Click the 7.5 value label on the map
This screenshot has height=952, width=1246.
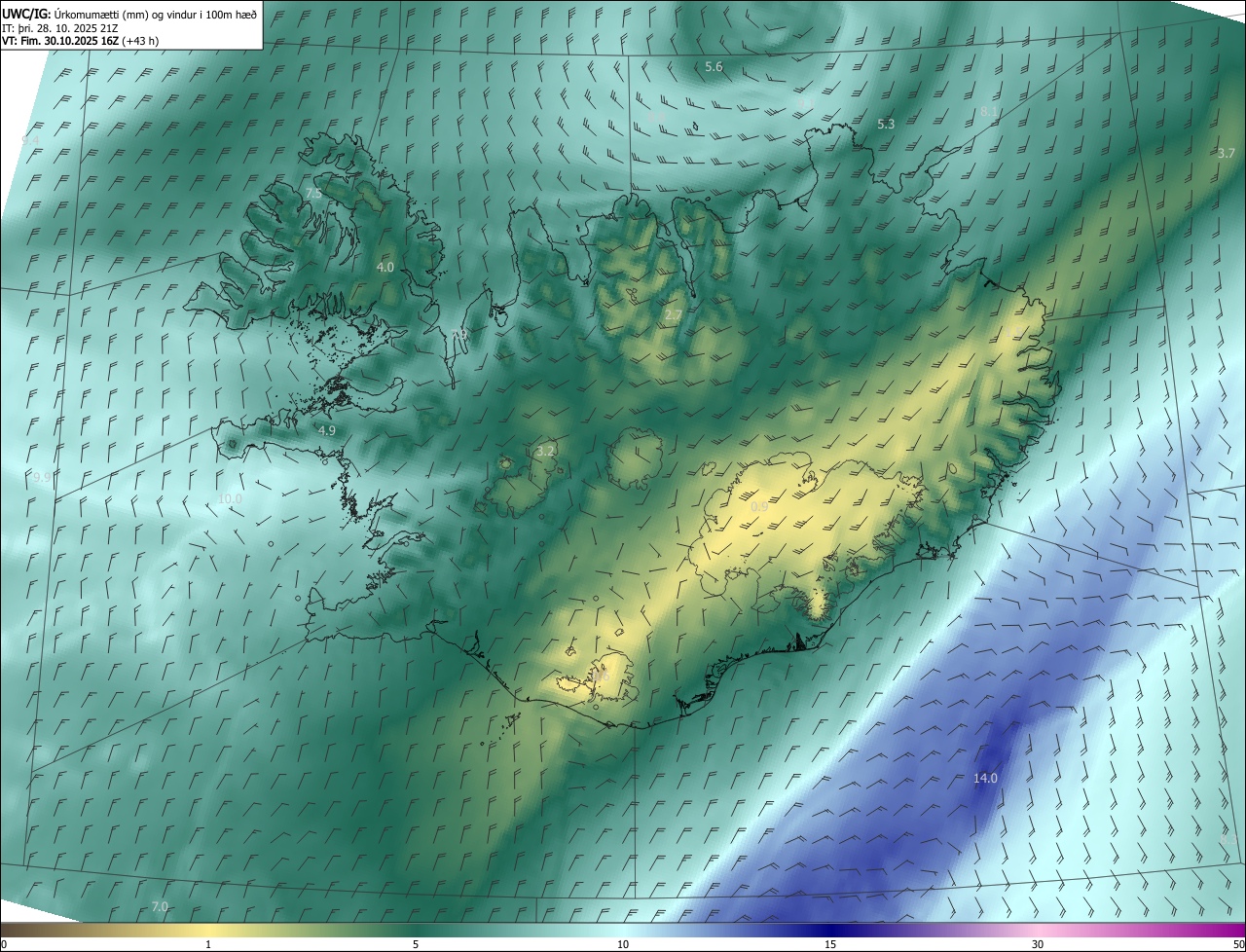313,195
